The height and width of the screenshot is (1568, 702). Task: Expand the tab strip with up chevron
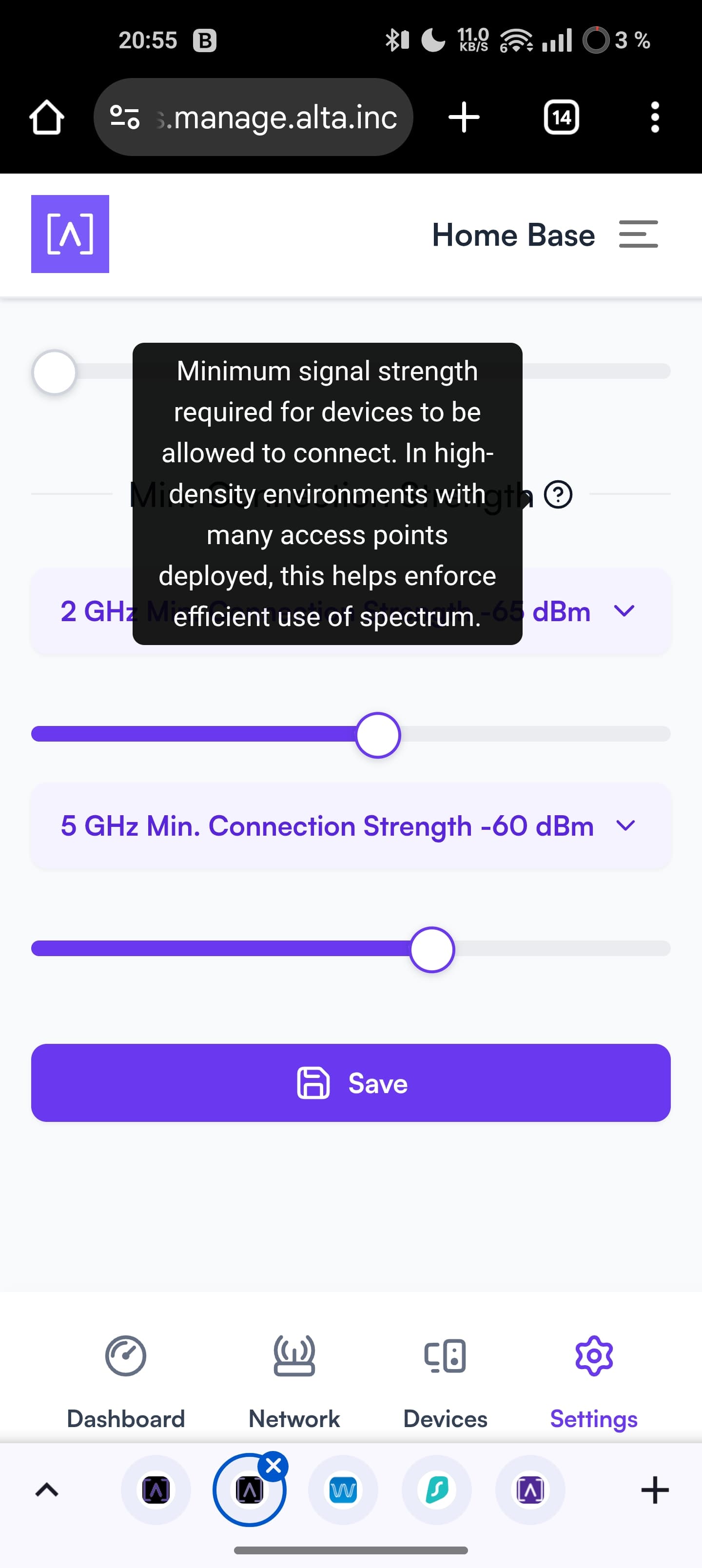(x=47, y=1490)
